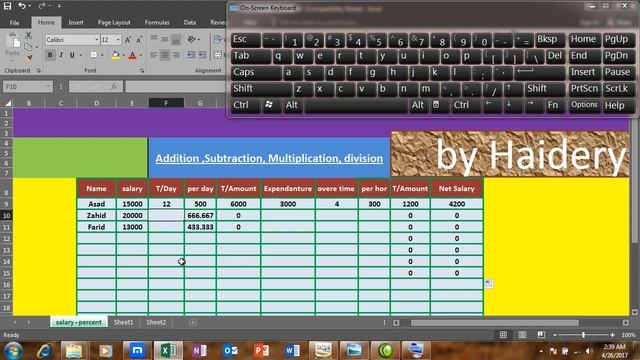Image resolution: width=640 pixels, height=360 pixels.
Task: Toggle Middle Align vertical alignment
Action: (x=165, y=39)
